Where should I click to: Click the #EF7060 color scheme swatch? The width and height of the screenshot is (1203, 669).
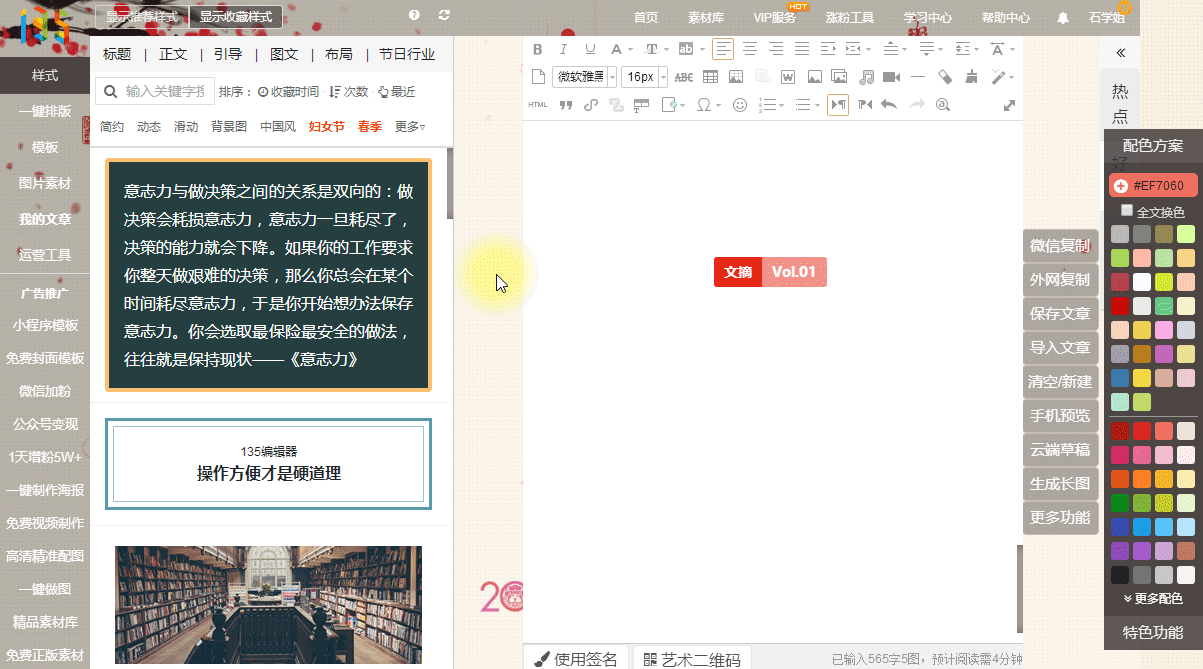pyautogui.click(x=1152, y=186)
